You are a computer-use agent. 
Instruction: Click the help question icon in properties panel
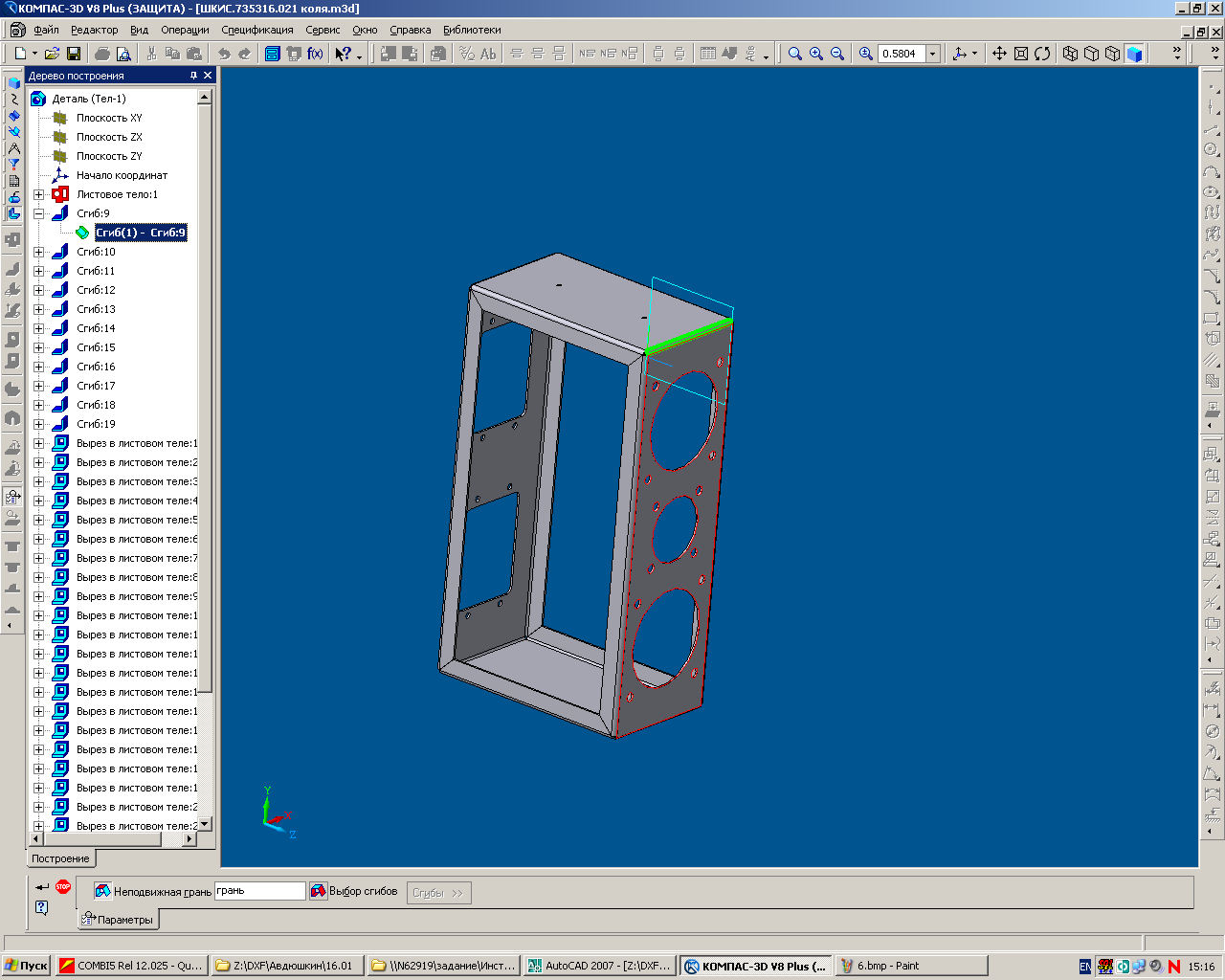(x=42, y=907)
